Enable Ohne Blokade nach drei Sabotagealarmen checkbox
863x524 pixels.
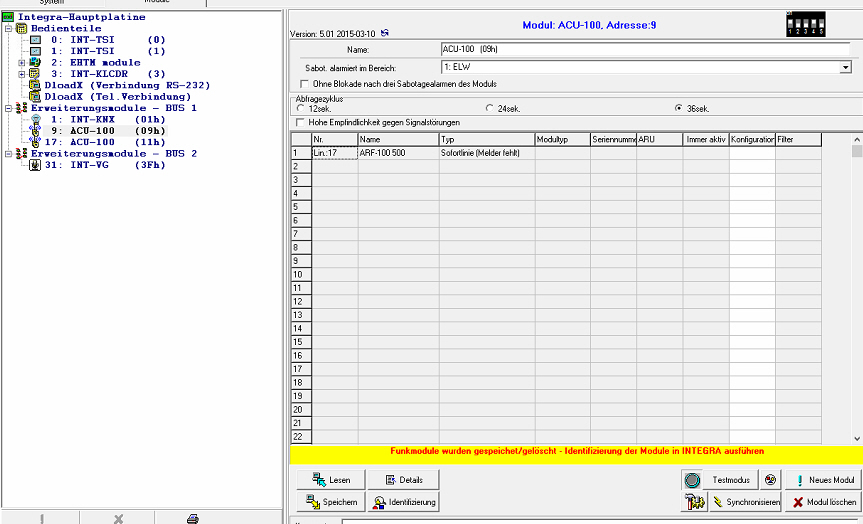[x=305, y=84]
